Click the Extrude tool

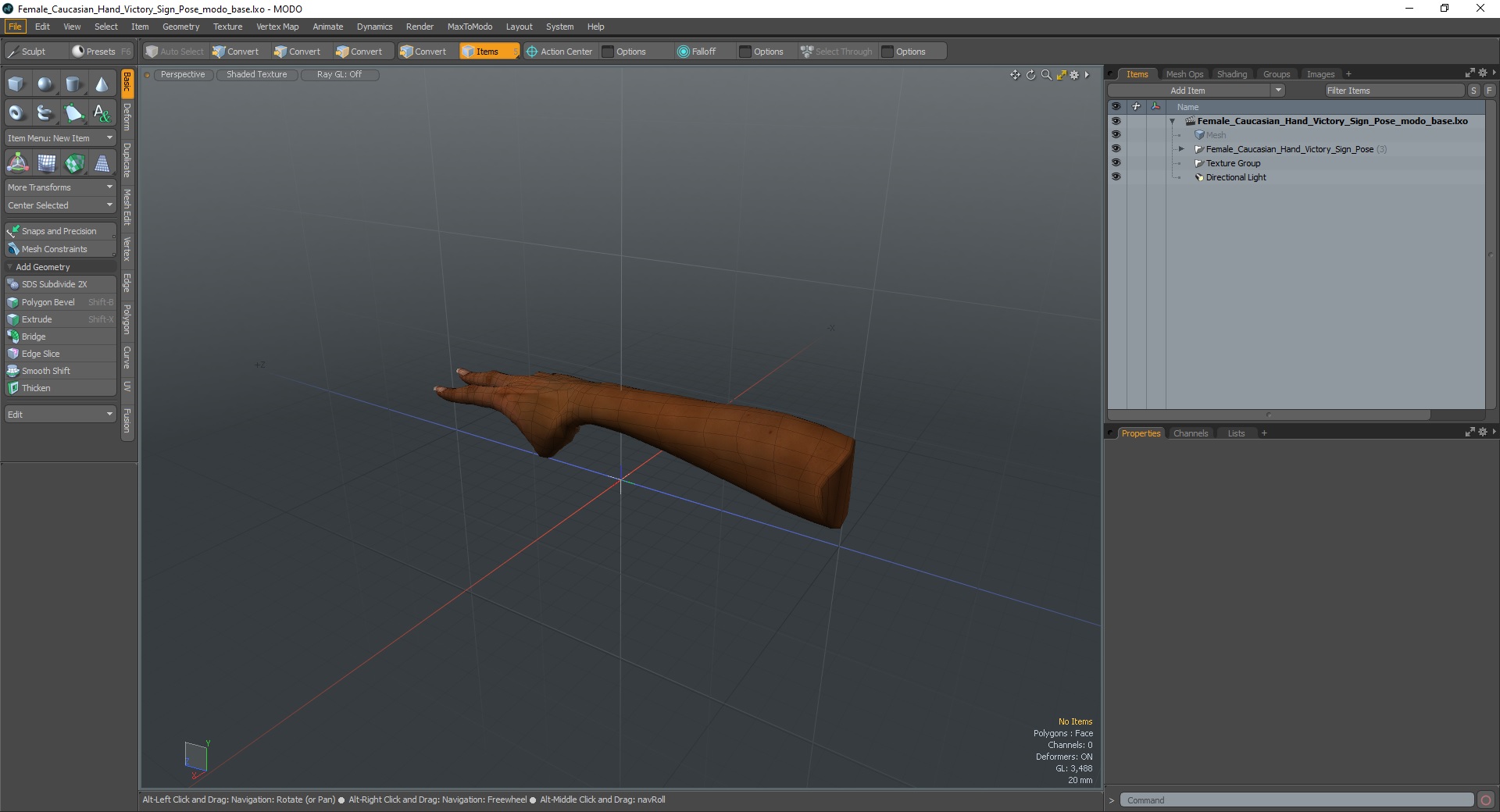[60, 319]
